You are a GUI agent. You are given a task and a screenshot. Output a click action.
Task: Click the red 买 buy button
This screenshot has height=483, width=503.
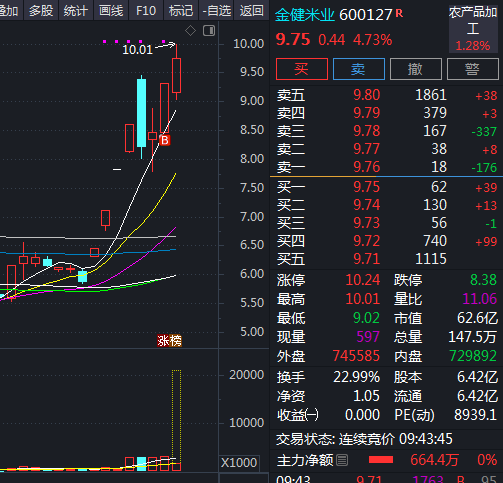[x=302, y=69]
